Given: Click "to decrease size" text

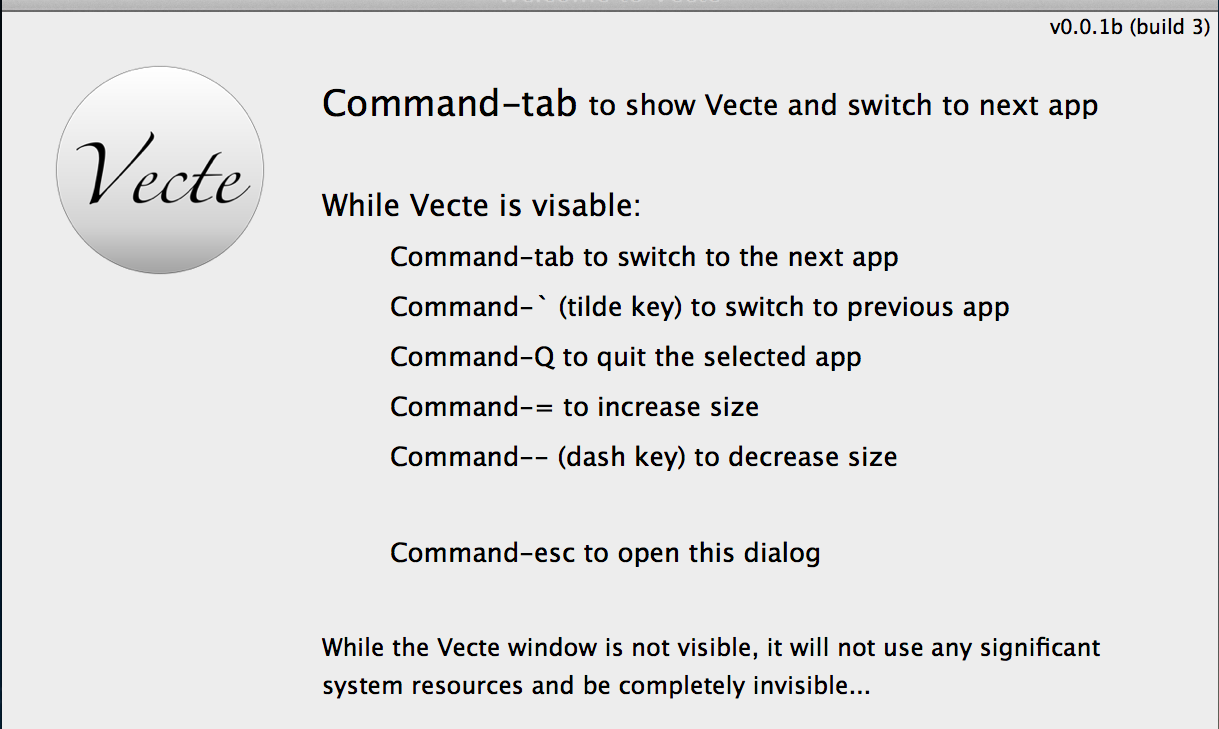Looking at the screenshot, I should tap(796, 457).
